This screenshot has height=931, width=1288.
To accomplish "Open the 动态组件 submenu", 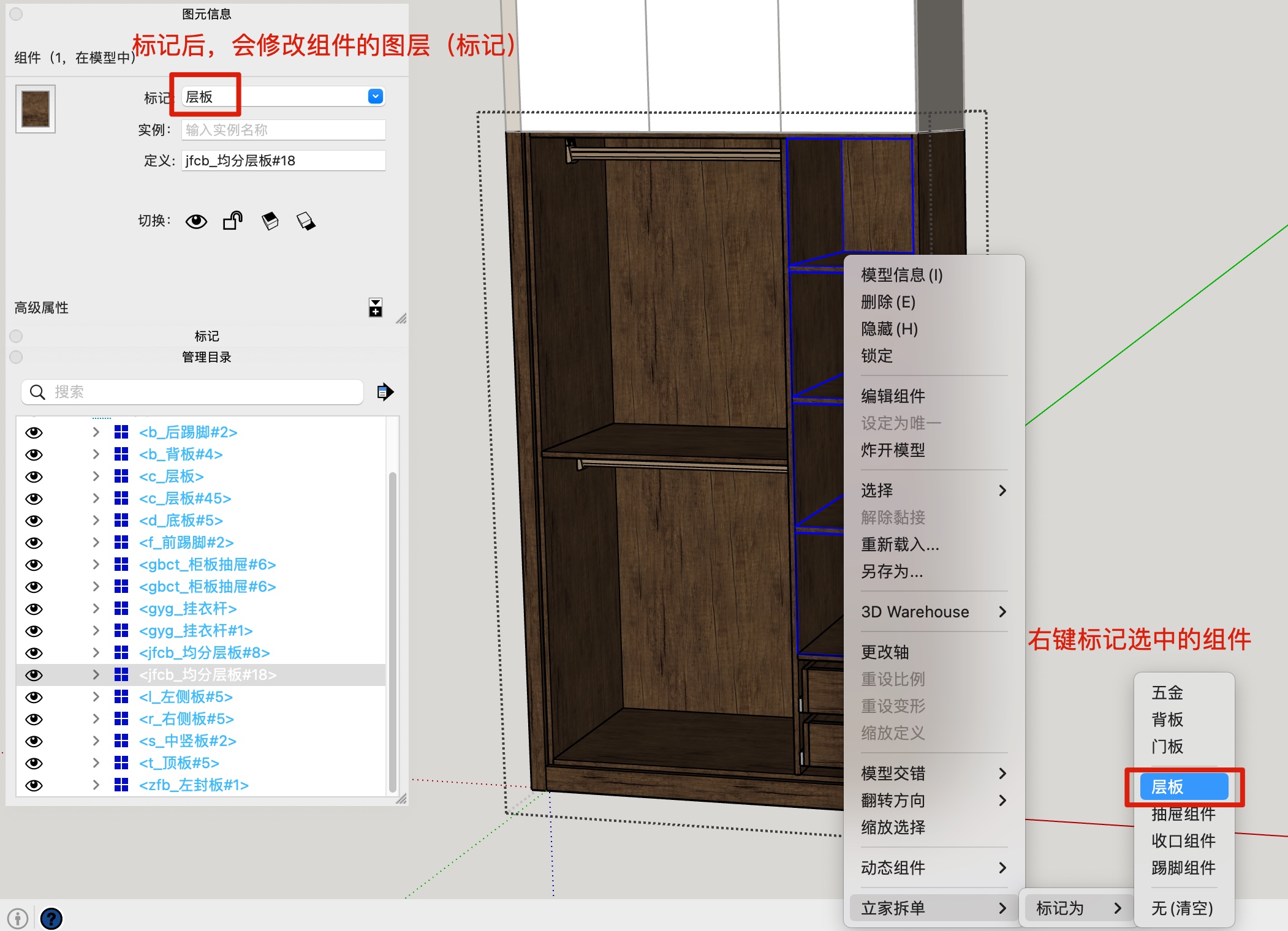I will point(934,868).
